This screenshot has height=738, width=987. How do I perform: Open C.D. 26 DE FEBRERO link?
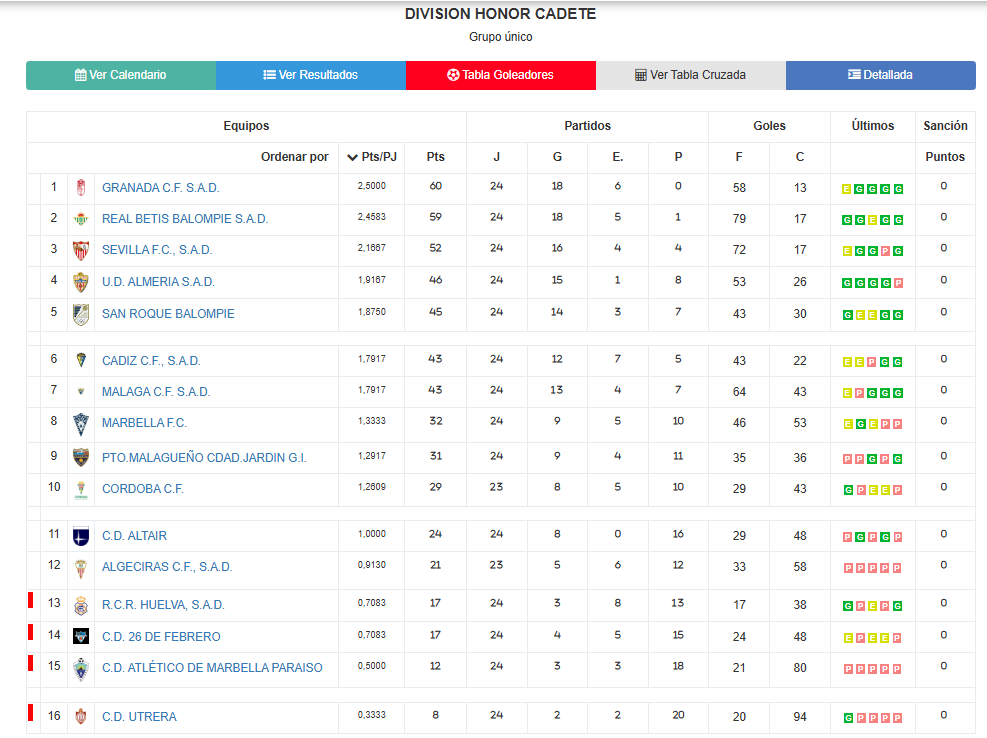[161, 637]
